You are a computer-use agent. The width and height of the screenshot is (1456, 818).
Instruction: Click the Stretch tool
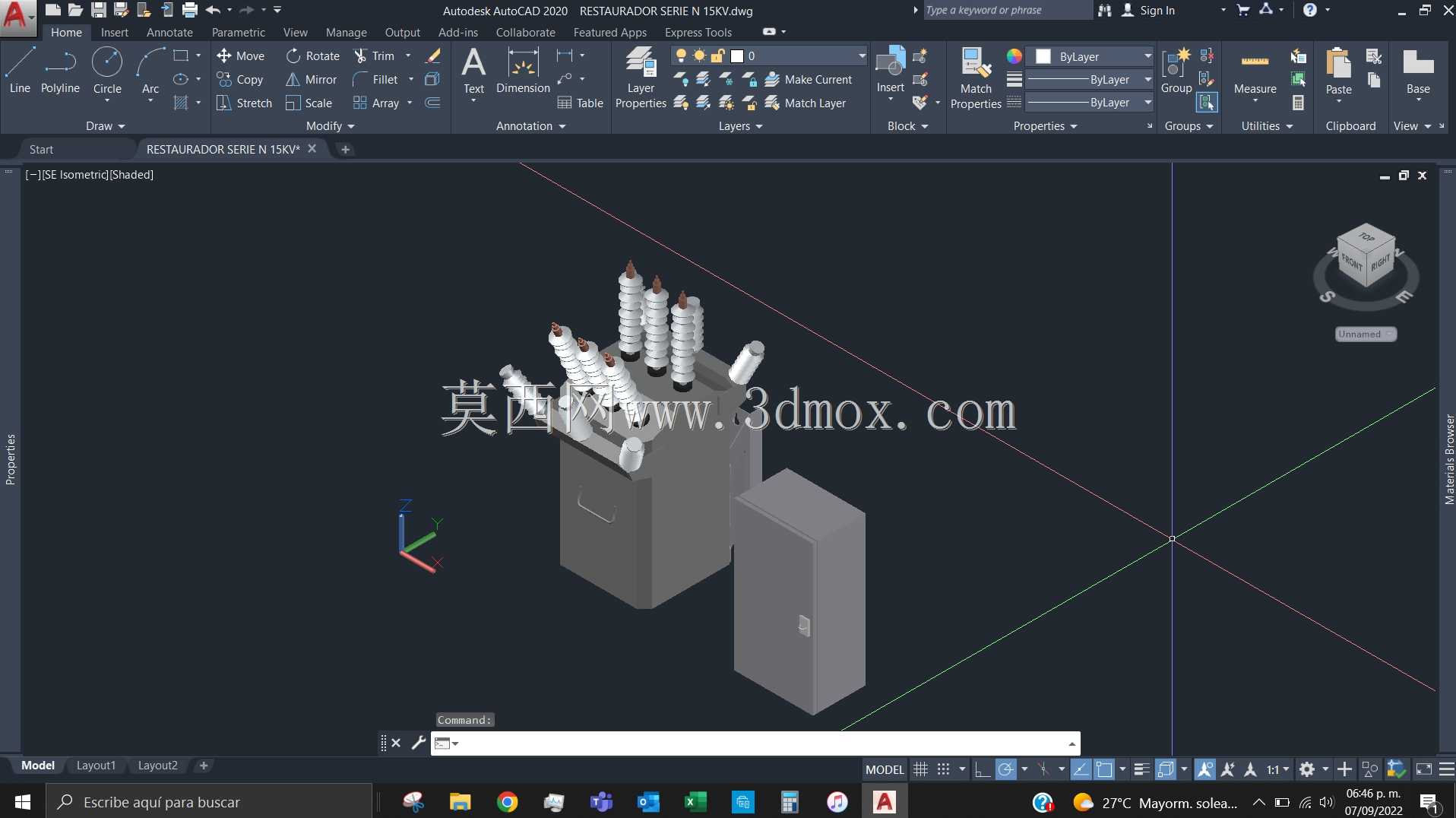pos(244,103)
